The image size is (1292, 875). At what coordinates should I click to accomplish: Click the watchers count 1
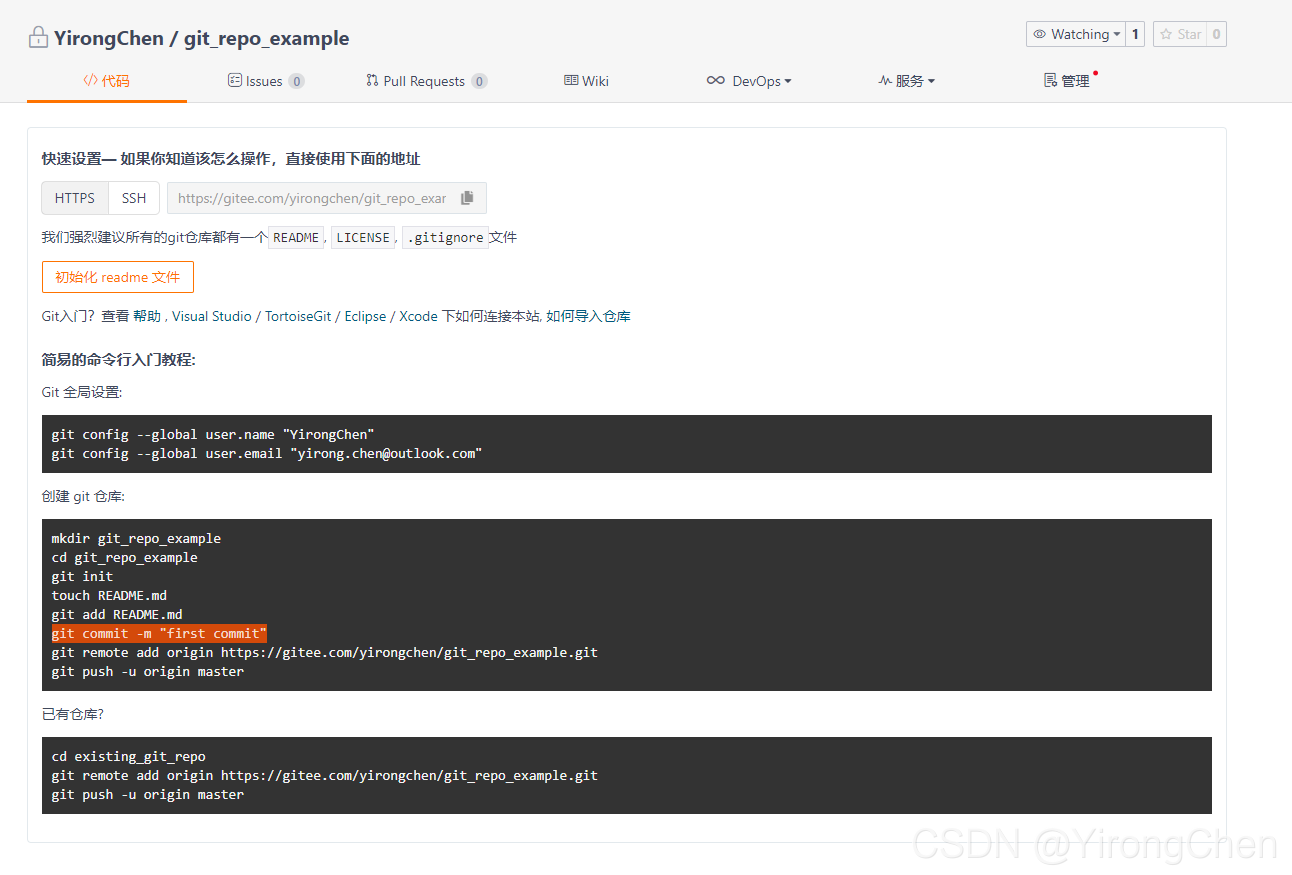click(x=1135, y=34)
